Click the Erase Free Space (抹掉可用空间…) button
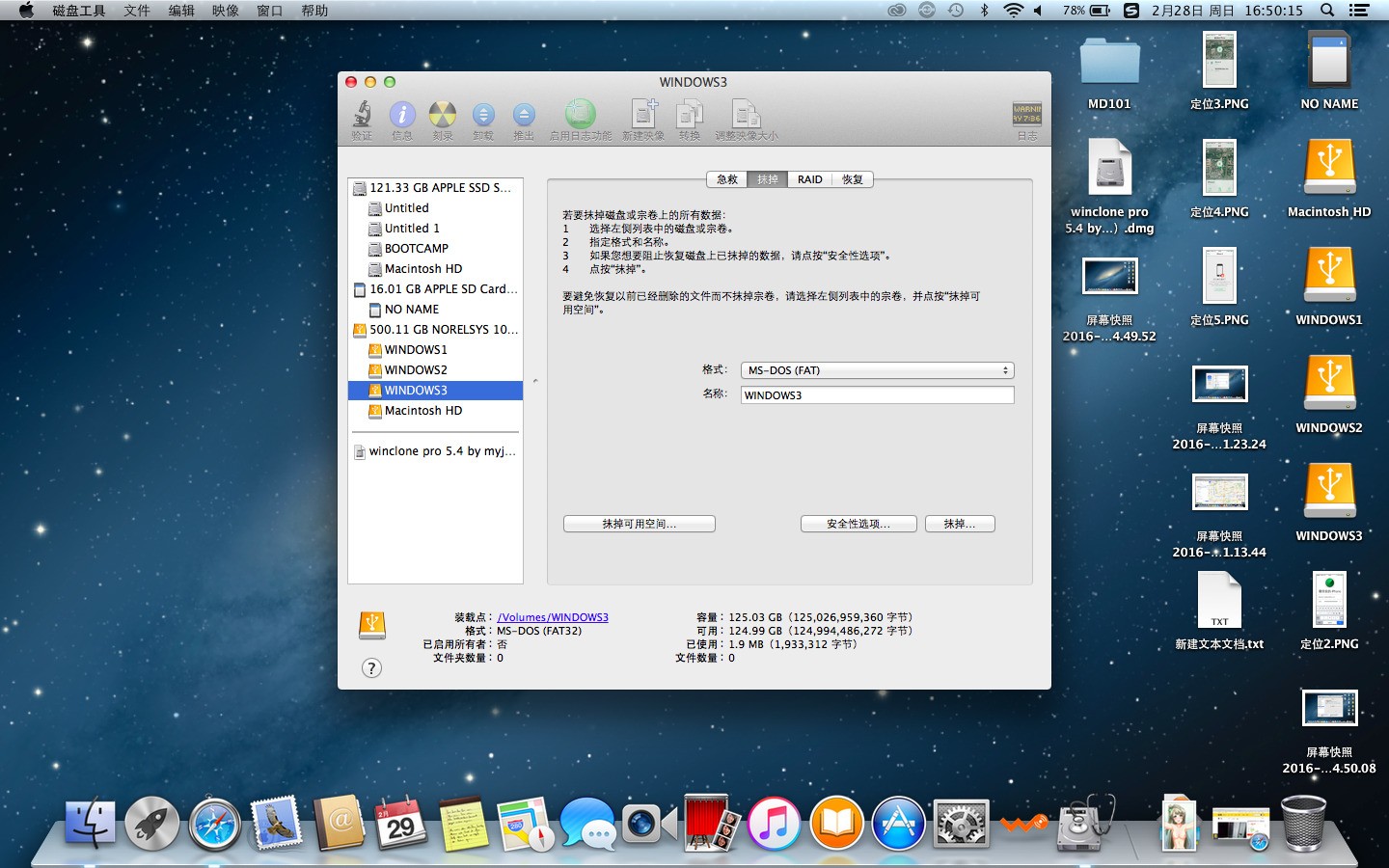 [x=640, y=524]
